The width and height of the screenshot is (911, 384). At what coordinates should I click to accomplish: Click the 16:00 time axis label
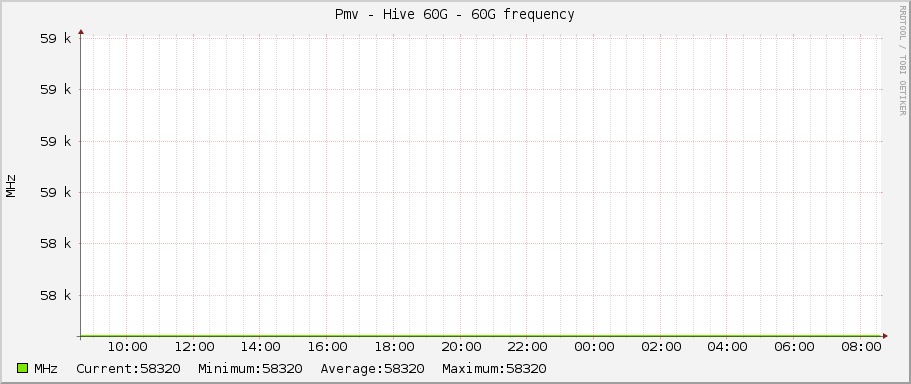(x=327, y=347)
